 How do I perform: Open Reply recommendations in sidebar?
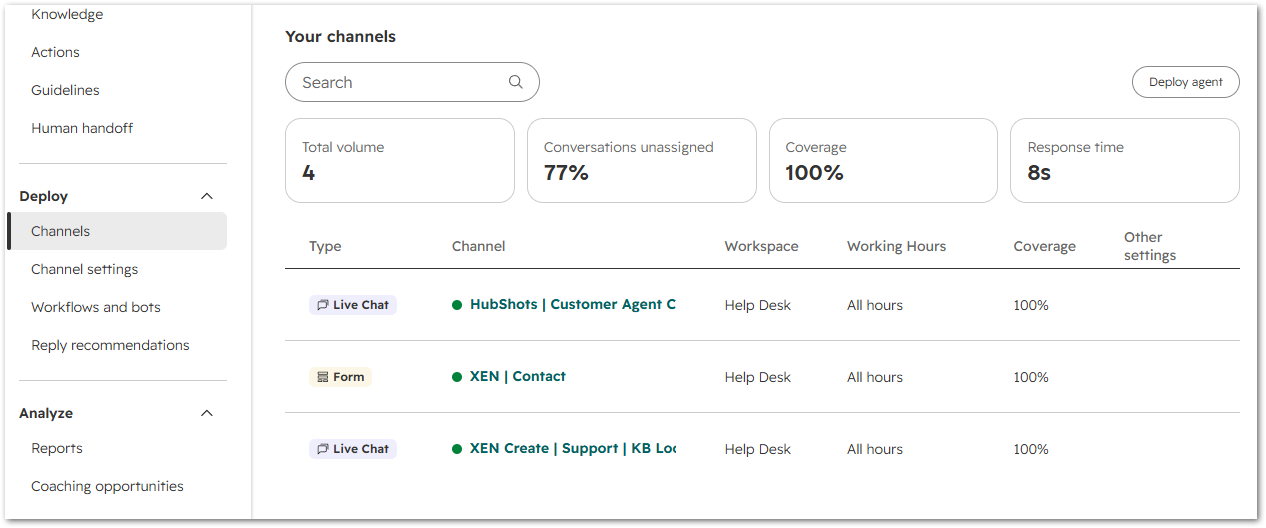[x=110, y=345]
